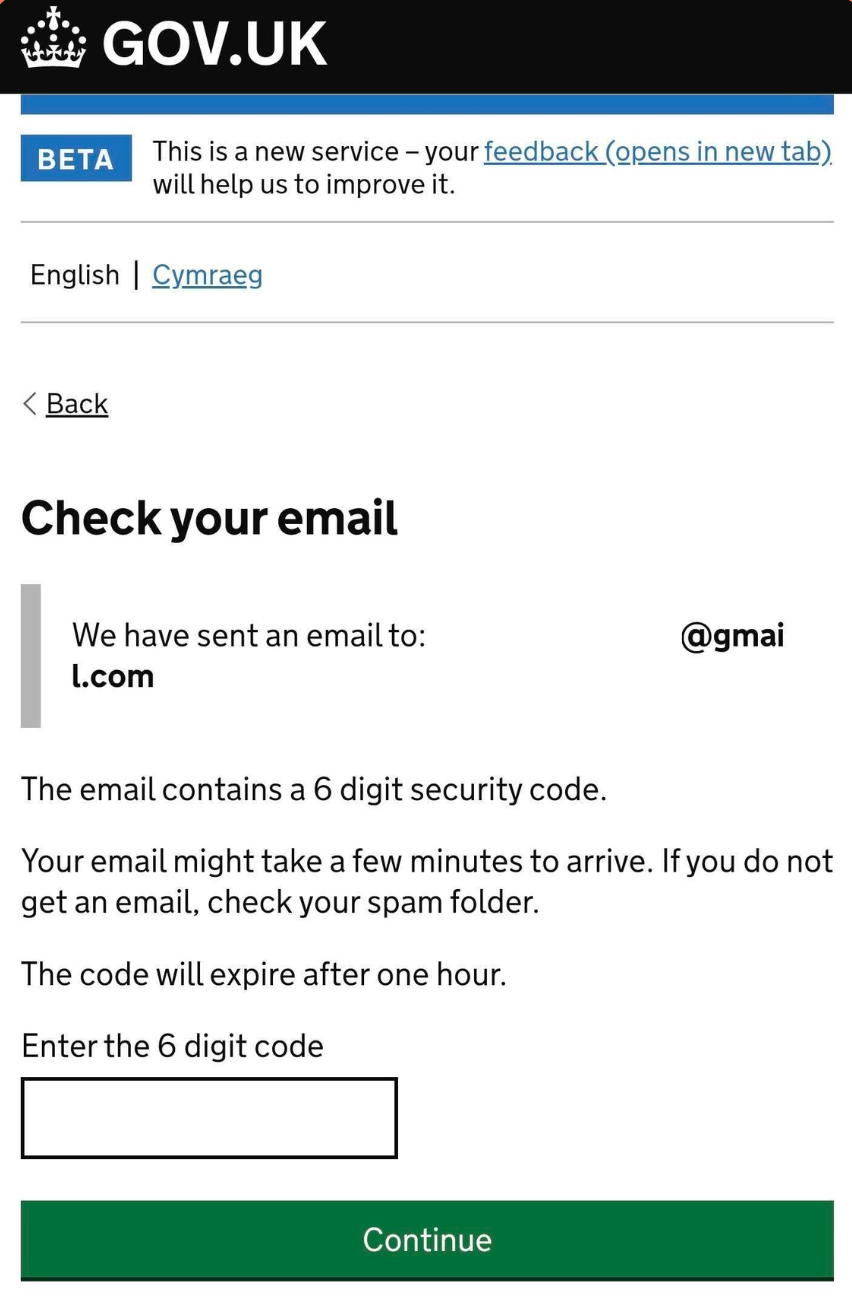Screen dimensions: 852x1301
Task: Click the 'We have sent an email to' text
Action: 249,636
